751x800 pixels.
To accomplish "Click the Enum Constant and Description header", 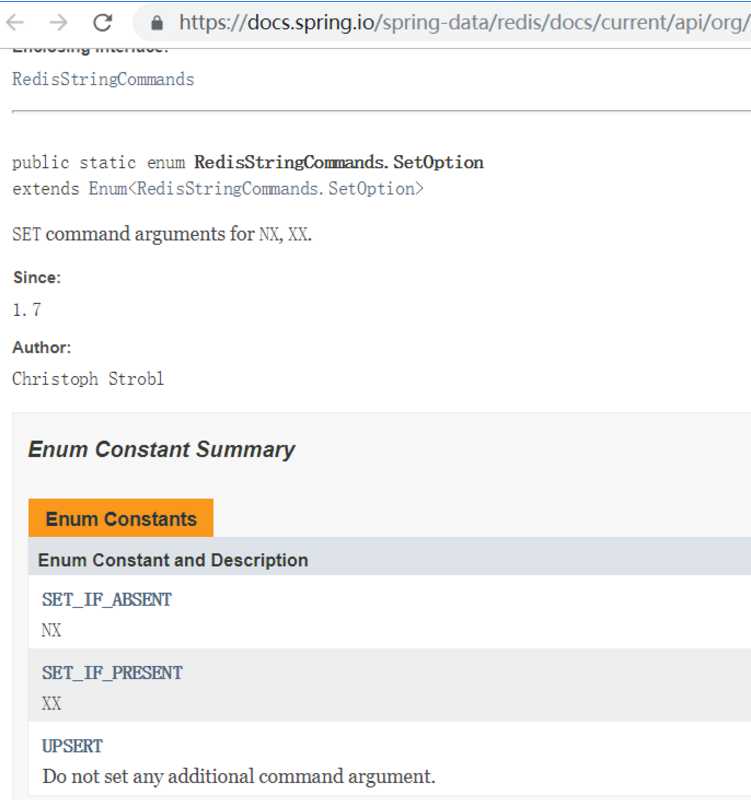I will pos(173,560).
